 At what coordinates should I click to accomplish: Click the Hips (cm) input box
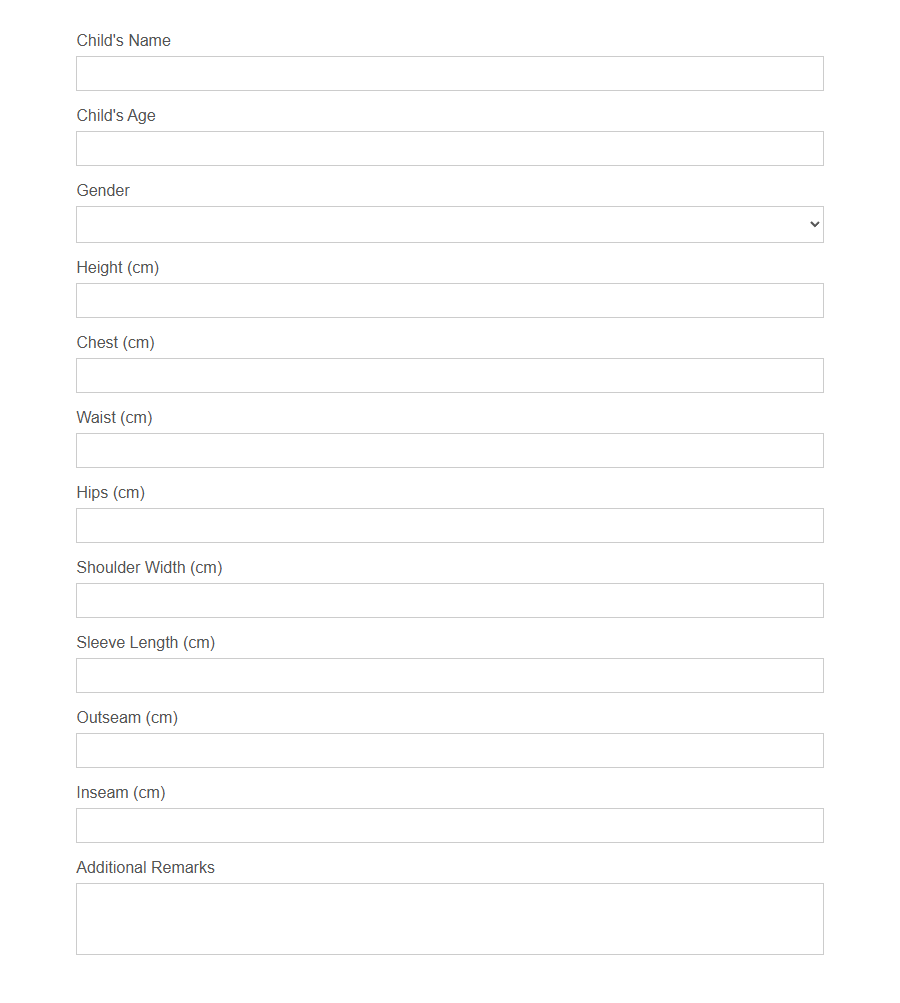(450, 525)
